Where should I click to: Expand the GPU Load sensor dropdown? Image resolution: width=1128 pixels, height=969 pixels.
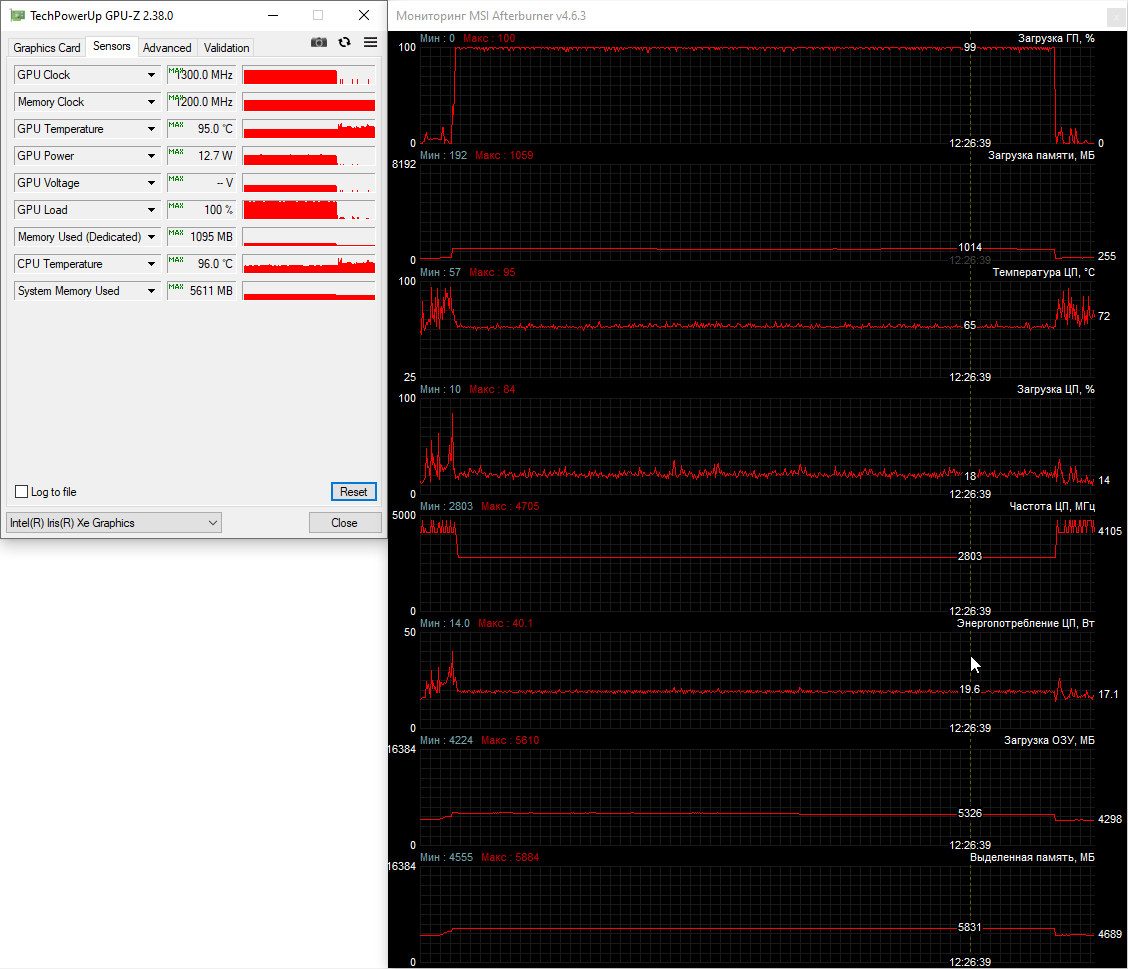pyautogui.click(x=151, y=210)
